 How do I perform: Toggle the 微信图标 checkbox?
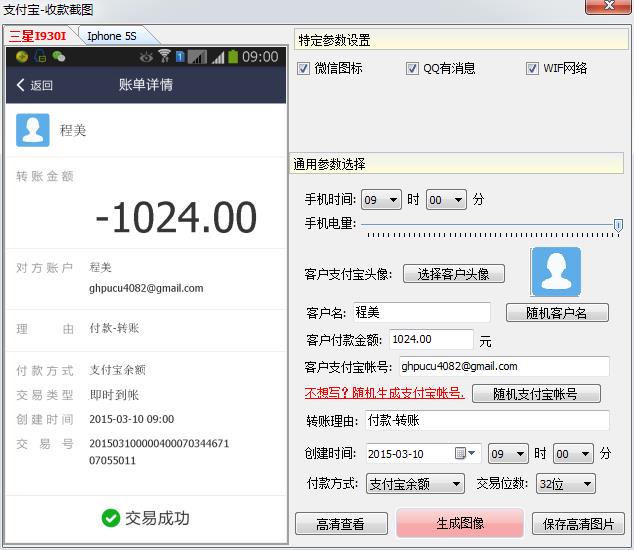point(304,69)
